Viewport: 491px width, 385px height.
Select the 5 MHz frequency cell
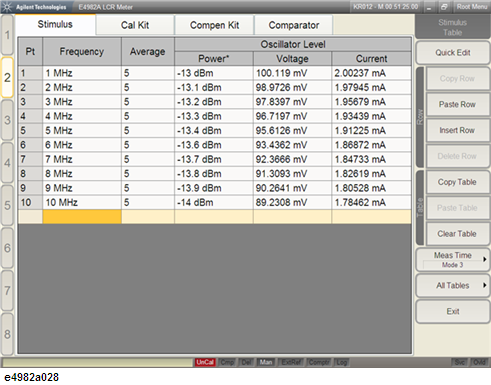[82, 130]
